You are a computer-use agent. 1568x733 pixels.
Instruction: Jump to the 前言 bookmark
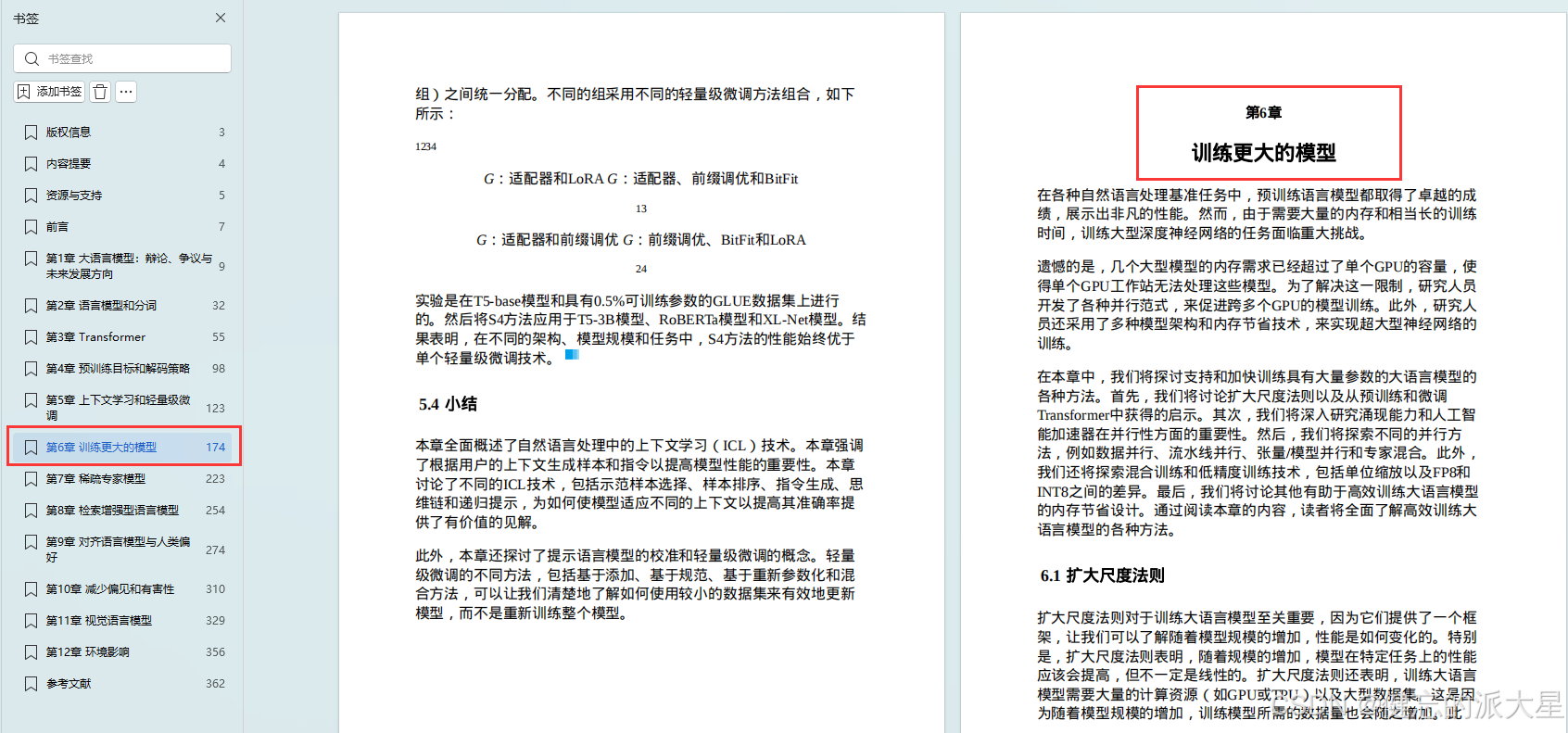coord(57,227)
